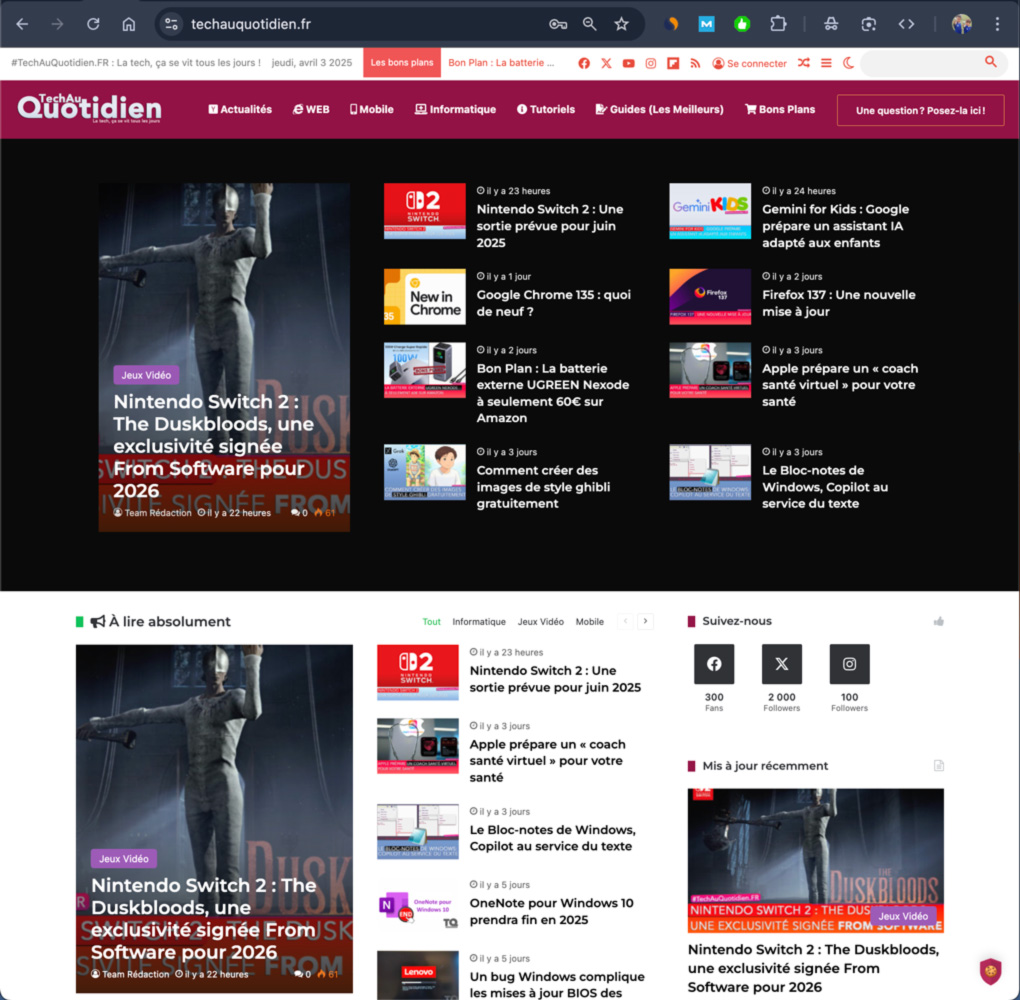Image resolution: width=1020 pixels, height=1000 pixels.
Task: Click the incognito-style hat extension icon
Action: (x=831, y=24)
